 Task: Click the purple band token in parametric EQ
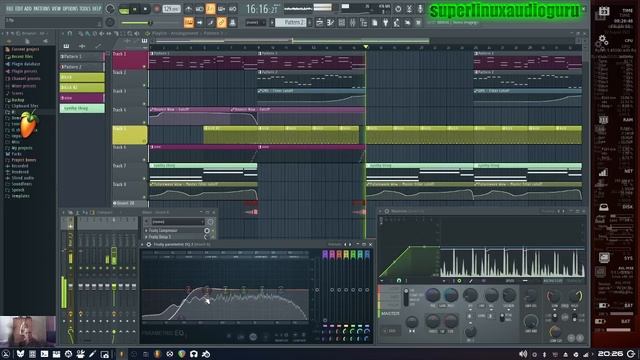coord(325,255)
